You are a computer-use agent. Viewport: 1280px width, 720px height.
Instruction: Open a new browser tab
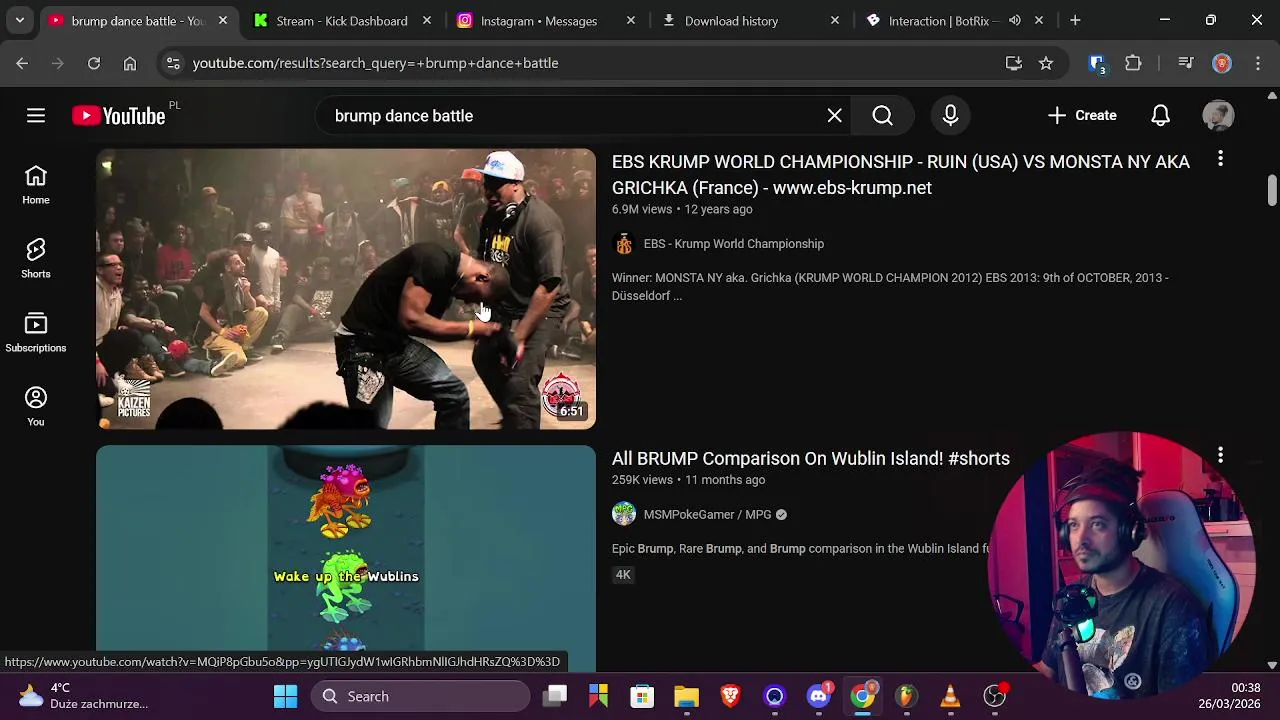point(1075,20)
